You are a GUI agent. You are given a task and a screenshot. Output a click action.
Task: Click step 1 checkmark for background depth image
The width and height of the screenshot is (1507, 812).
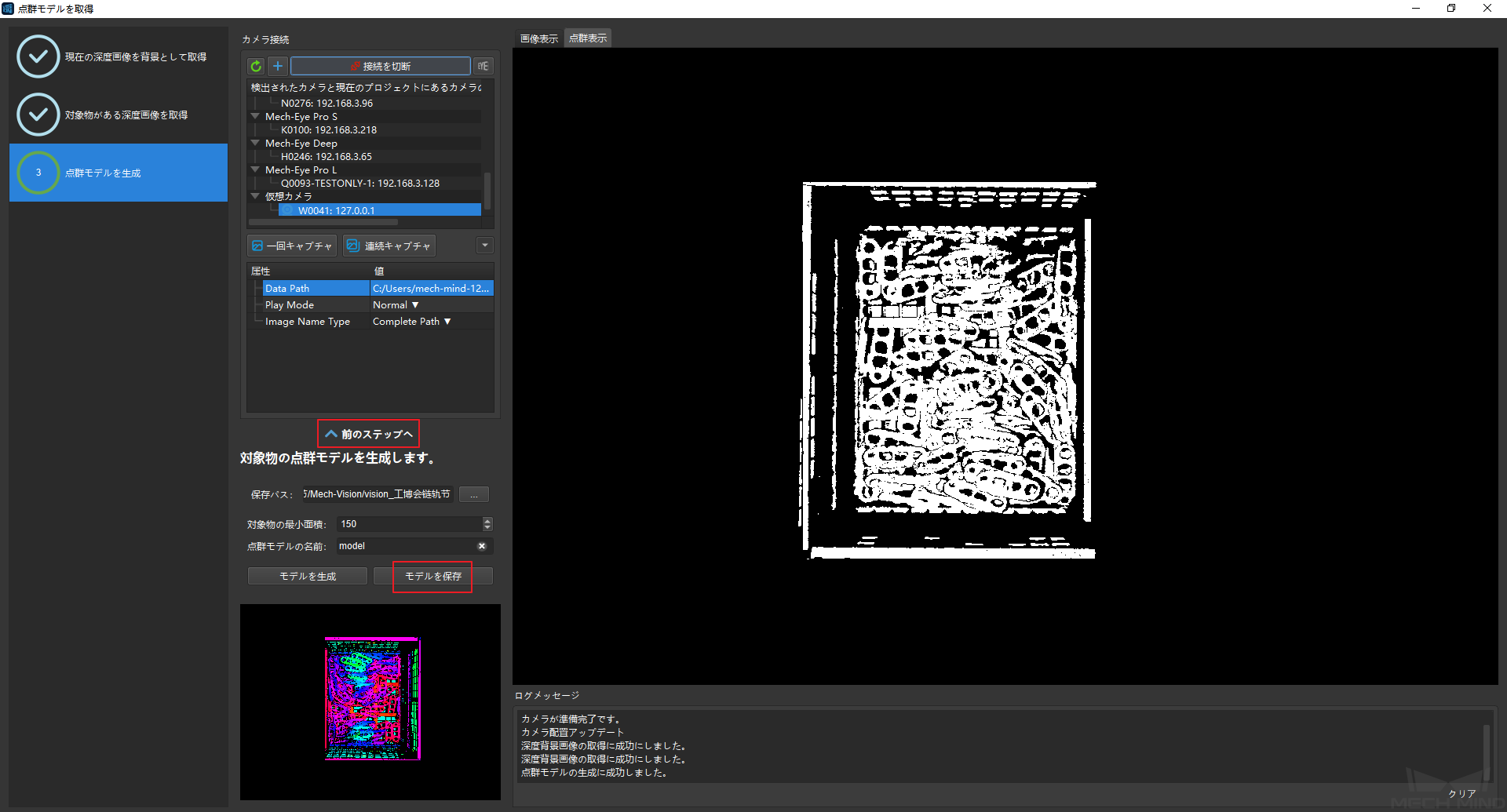[x=38, y=56]
